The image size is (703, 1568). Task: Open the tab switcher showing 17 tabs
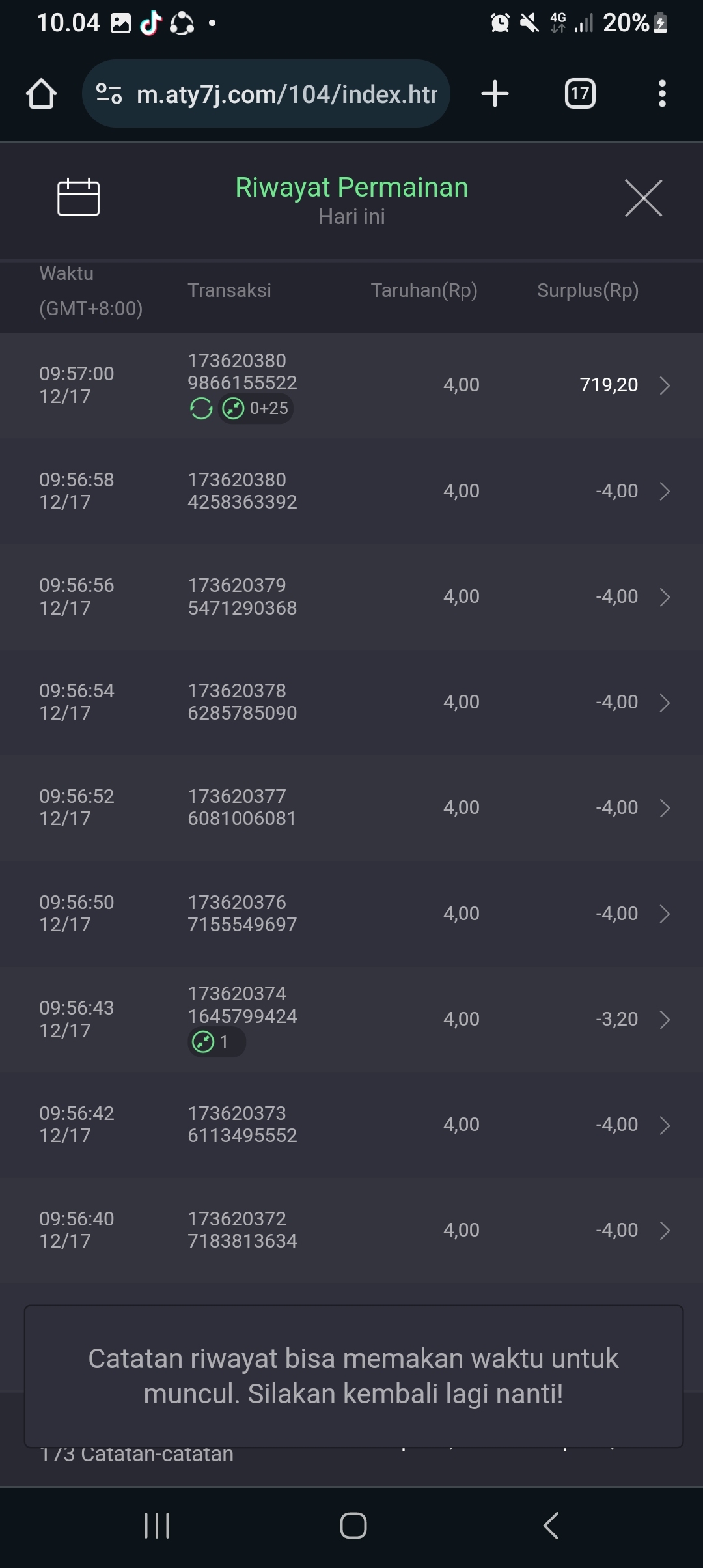579,94
